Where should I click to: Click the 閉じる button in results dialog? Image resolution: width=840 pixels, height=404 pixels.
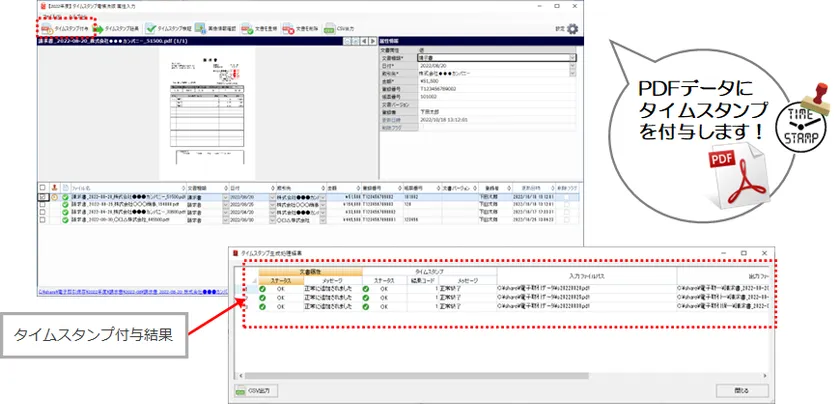740,391
